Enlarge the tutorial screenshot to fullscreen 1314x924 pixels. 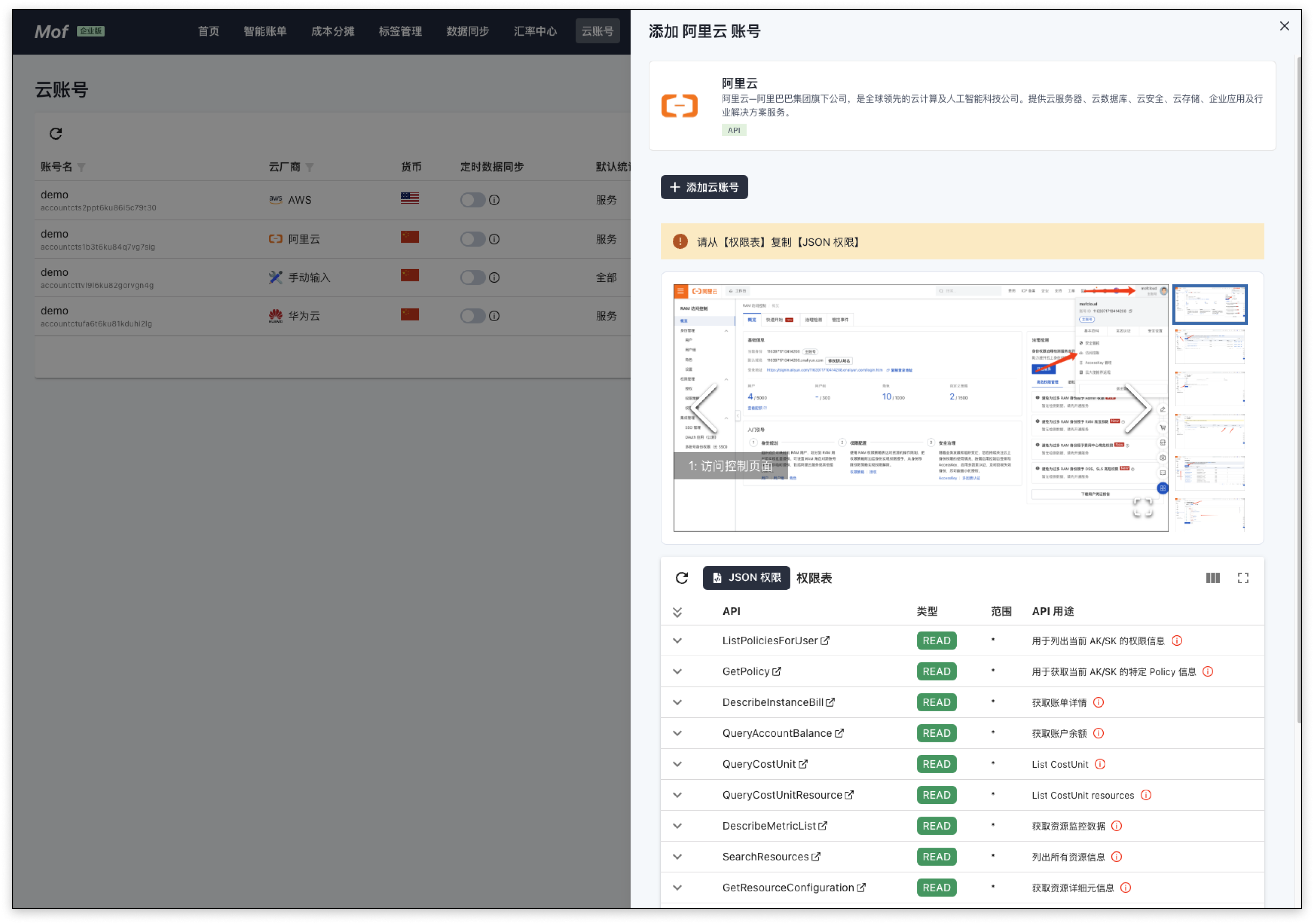pyautogui.click(x=1143, y=507)
